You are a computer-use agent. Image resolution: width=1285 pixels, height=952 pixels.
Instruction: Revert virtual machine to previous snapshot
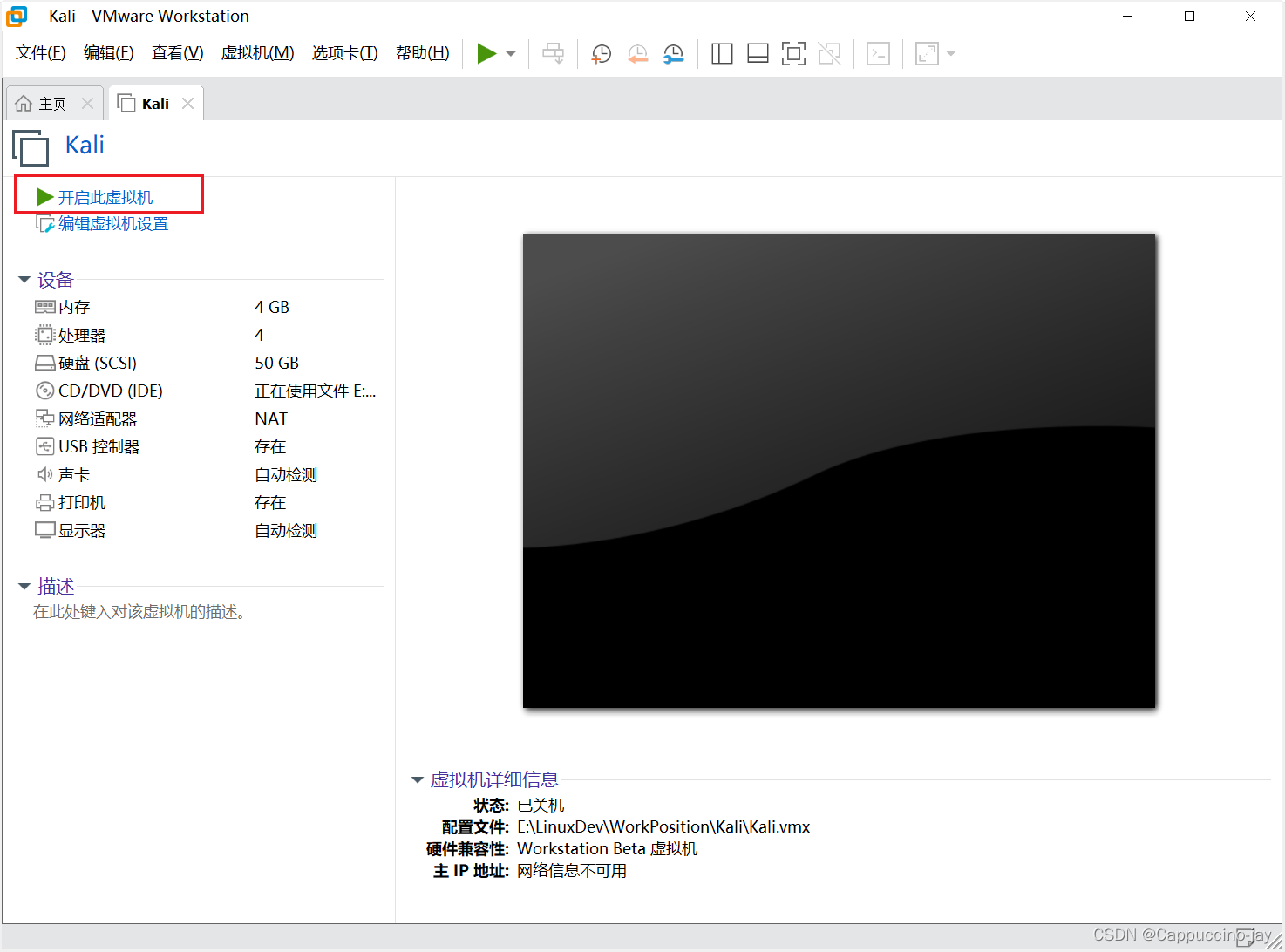click(x=637, y=54)
